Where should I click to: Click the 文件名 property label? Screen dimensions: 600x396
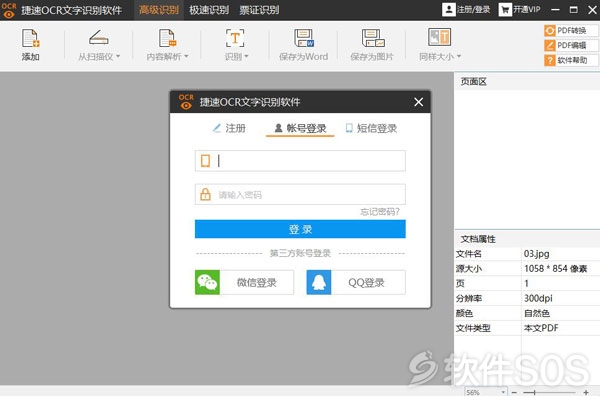click(x=468, y=254)
